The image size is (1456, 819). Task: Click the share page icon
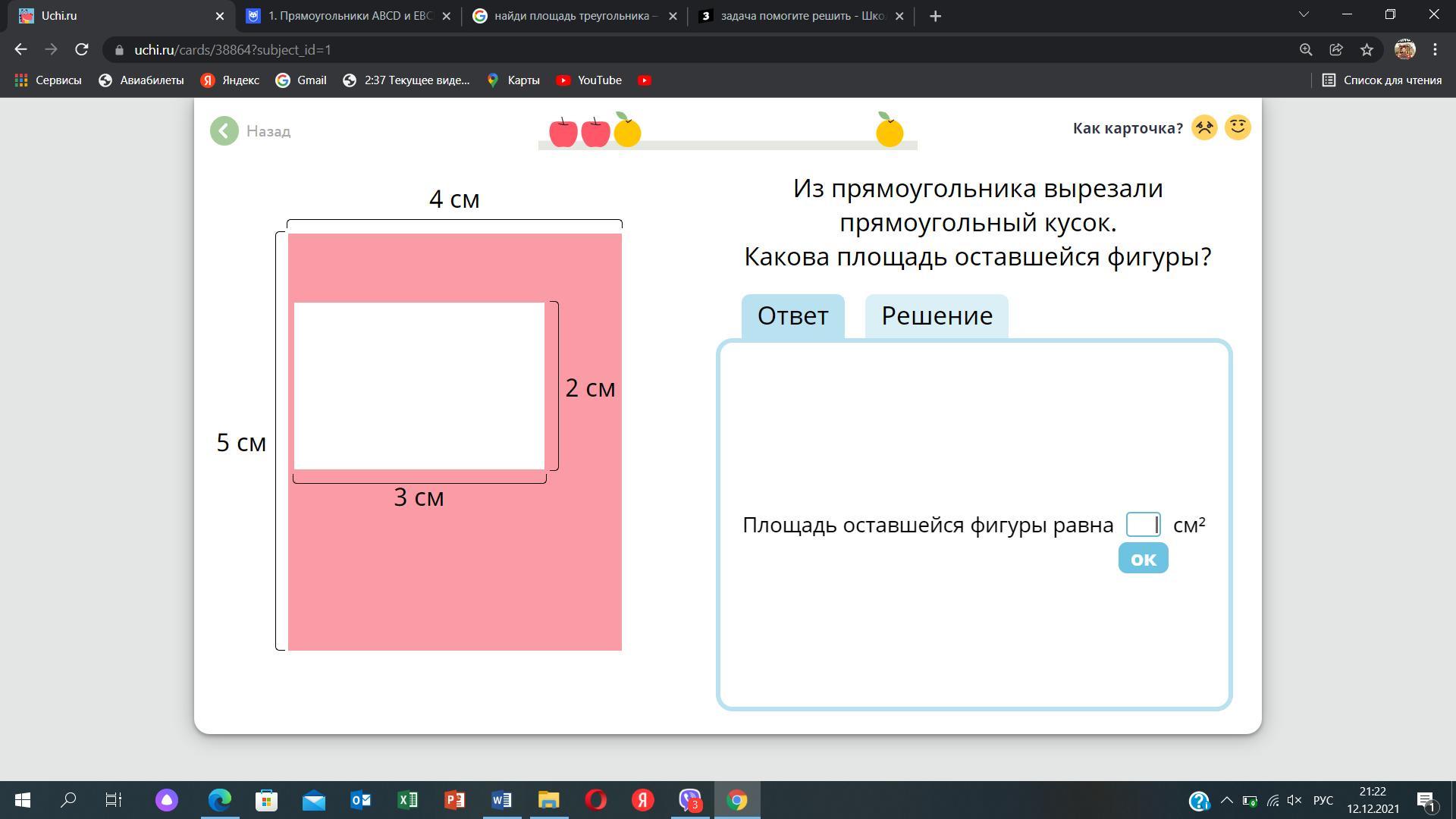click(1336, 49)
